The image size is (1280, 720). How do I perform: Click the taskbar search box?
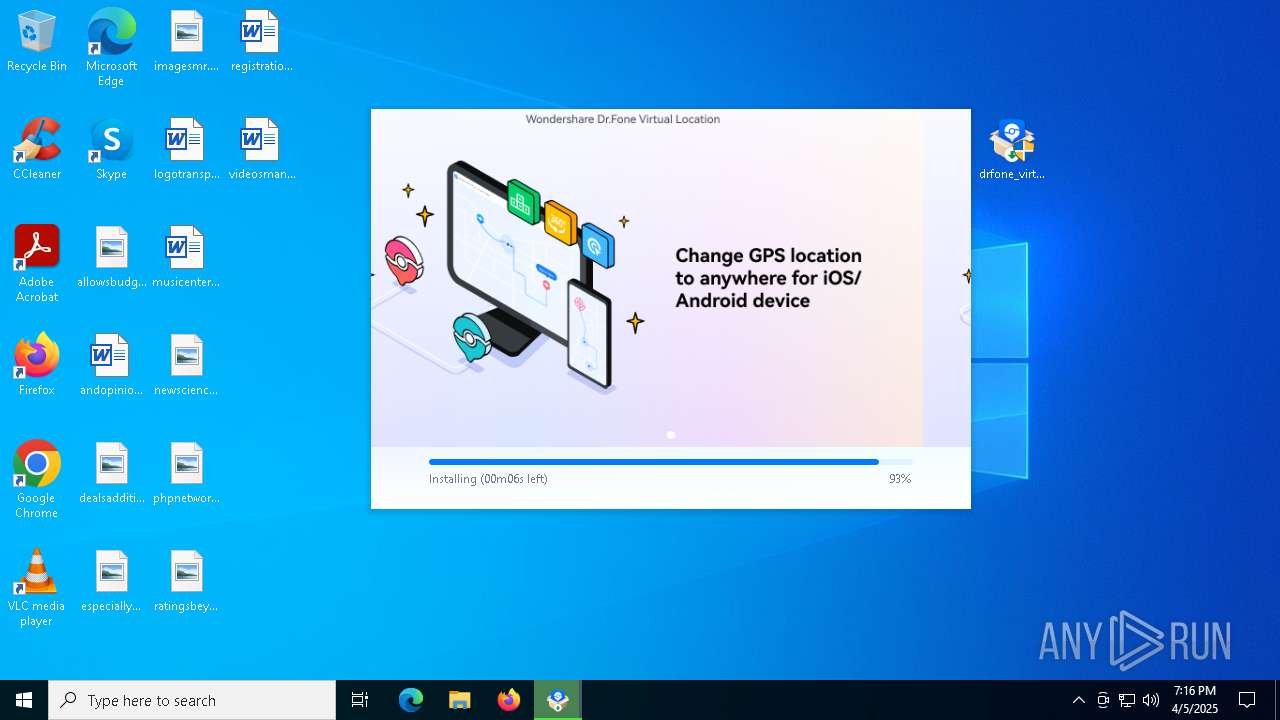click(x=192, y=700)
